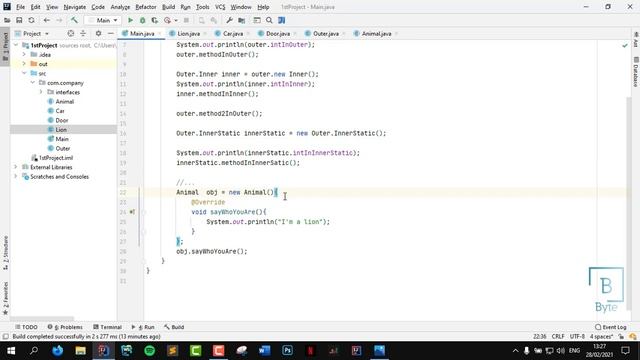Open settings via the wrench icon

click(229, 20)
